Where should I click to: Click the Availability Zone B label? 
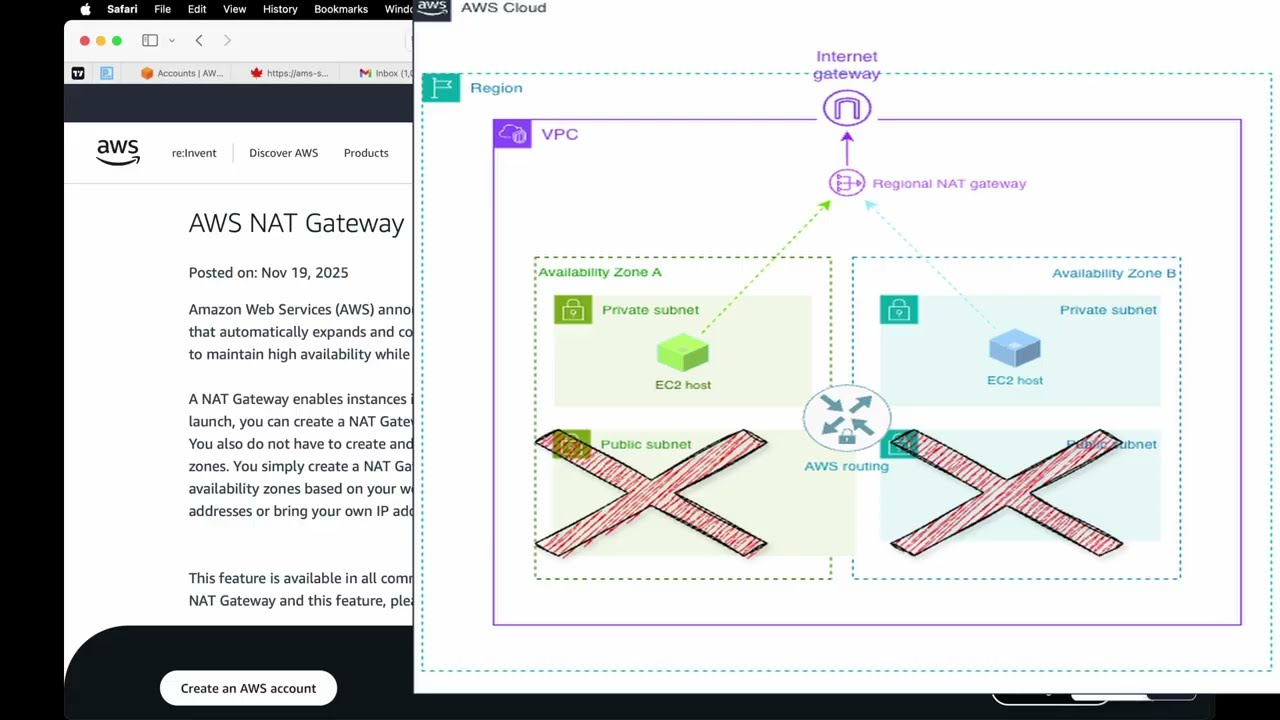(1114, 273)
